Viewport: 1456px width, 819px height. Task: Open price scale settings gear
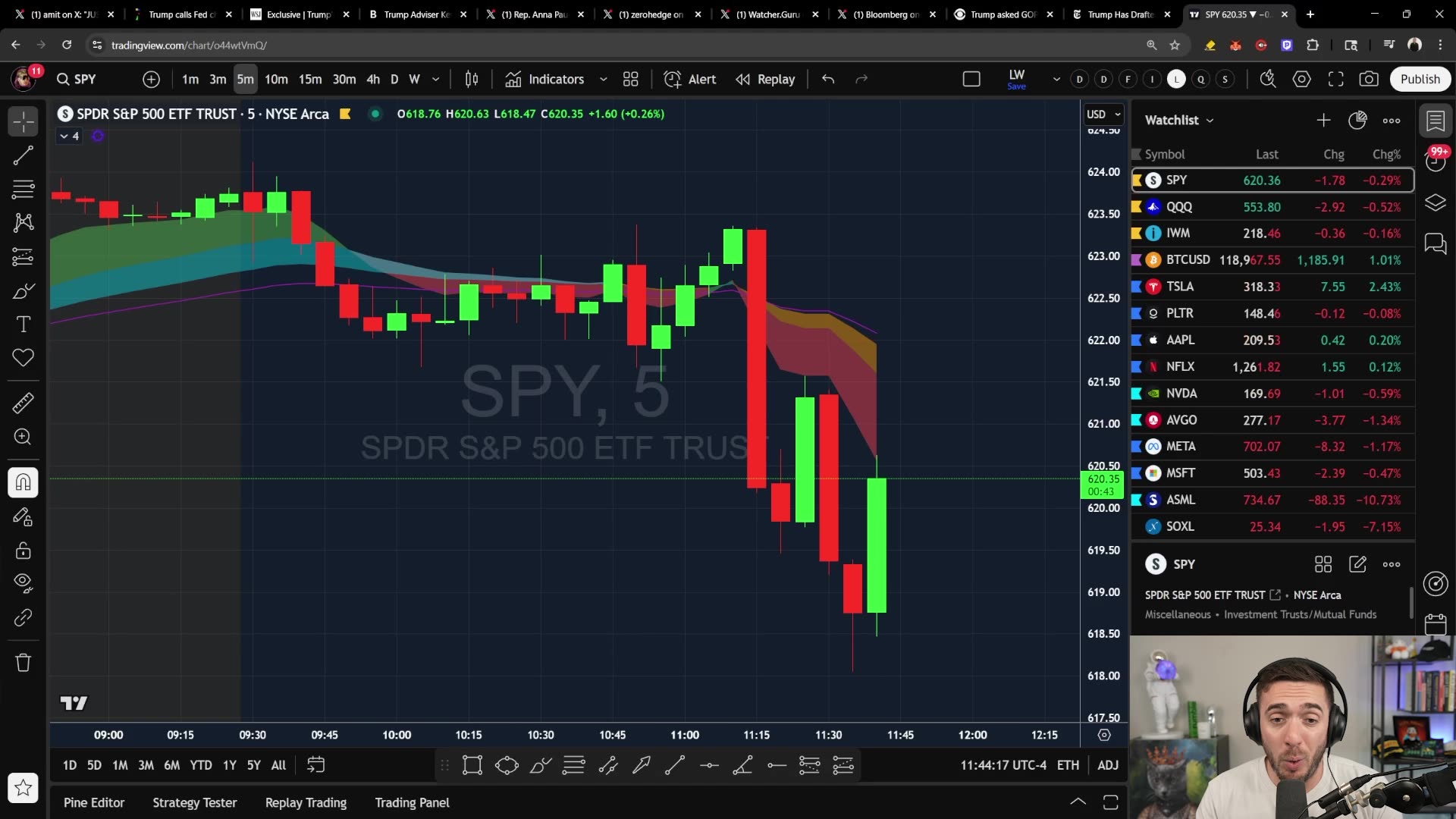1104,735
